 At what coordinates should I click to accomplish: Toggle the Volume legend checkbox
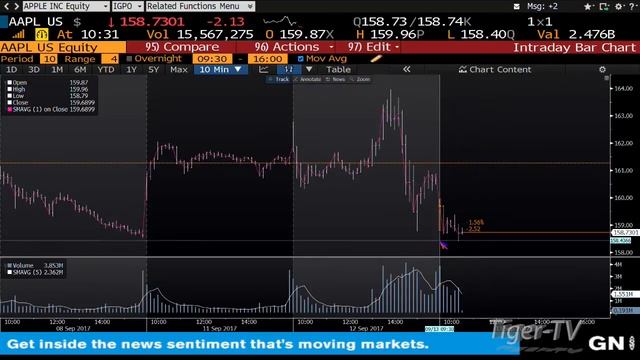click(x=9, y=265)
